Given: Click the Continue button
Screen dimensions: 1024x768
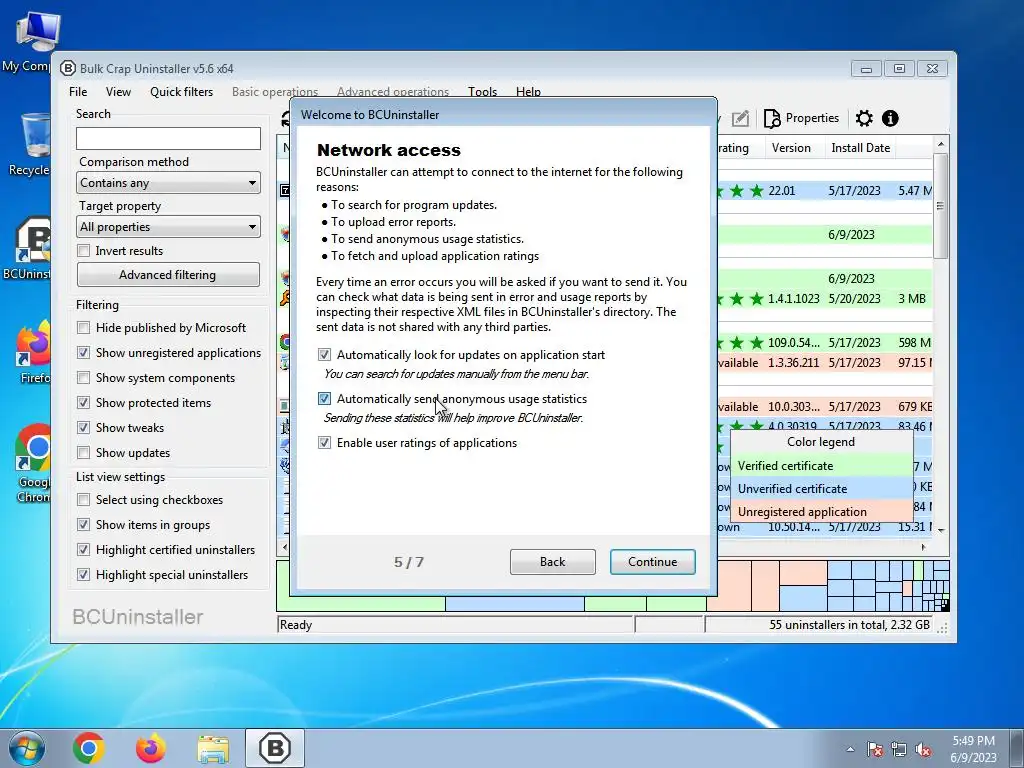Looking at the screenshot, I should [652, 562].
